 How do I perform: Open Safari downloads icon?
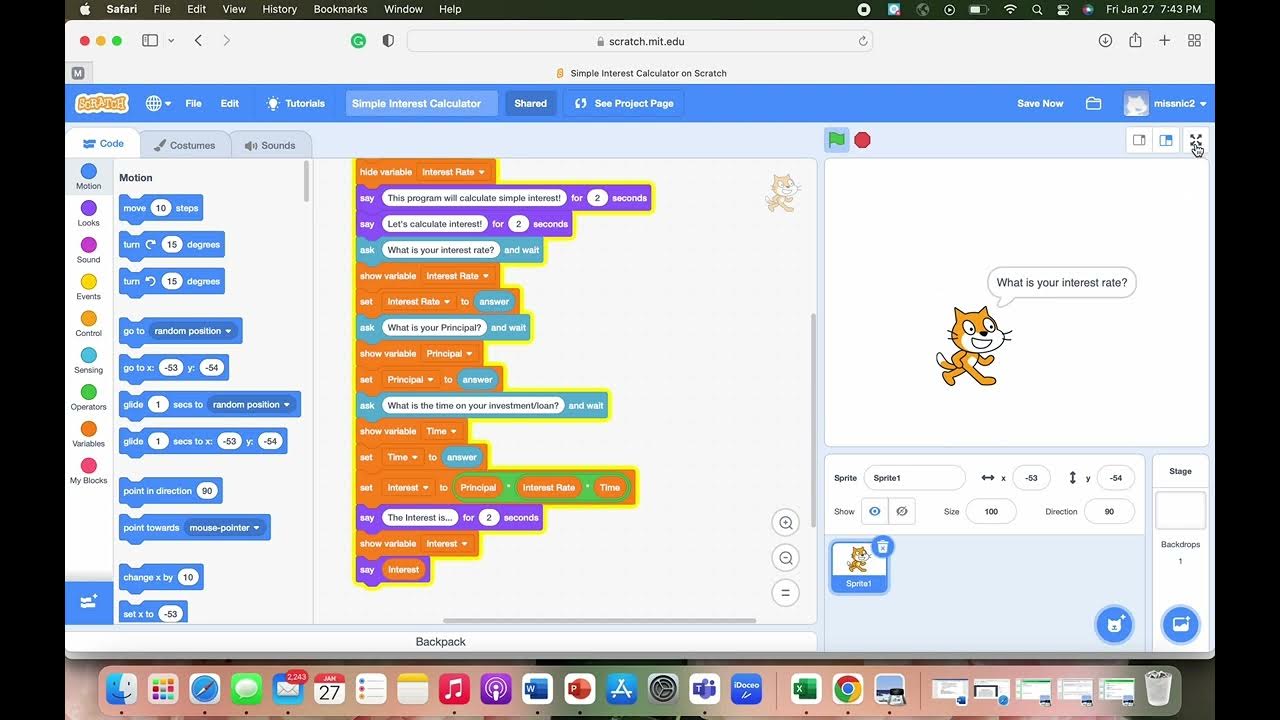coord(1105,41)
